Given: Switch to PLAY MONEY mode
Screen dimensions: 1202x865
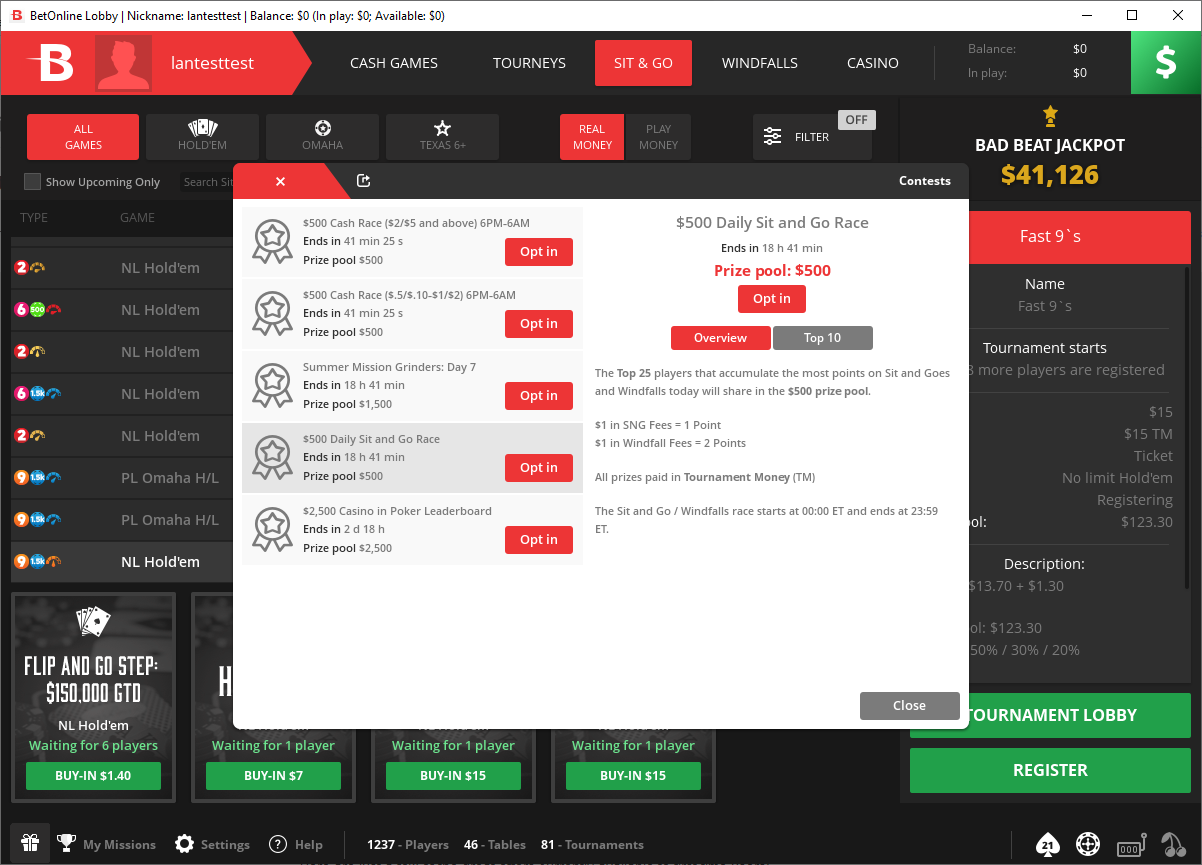Looking at the screenshot, I should [658, 137].
